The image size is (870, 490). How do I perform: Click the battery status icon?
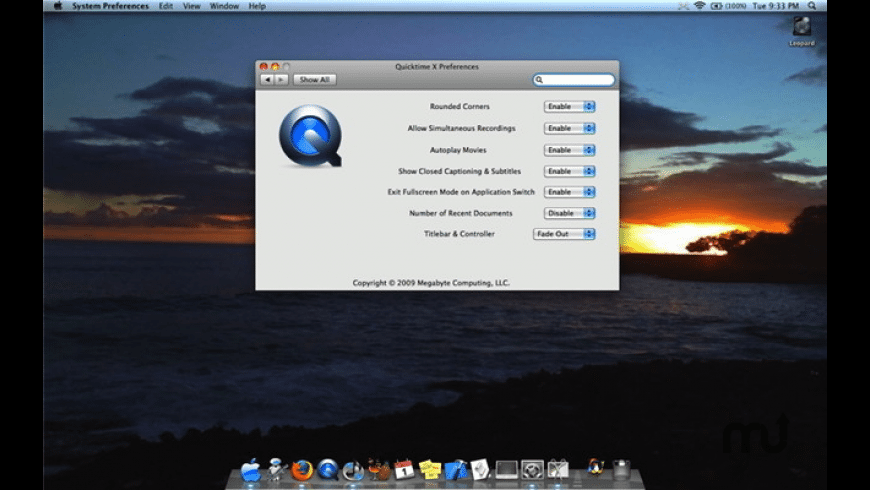pyautogui.click(x=716, y=6)
